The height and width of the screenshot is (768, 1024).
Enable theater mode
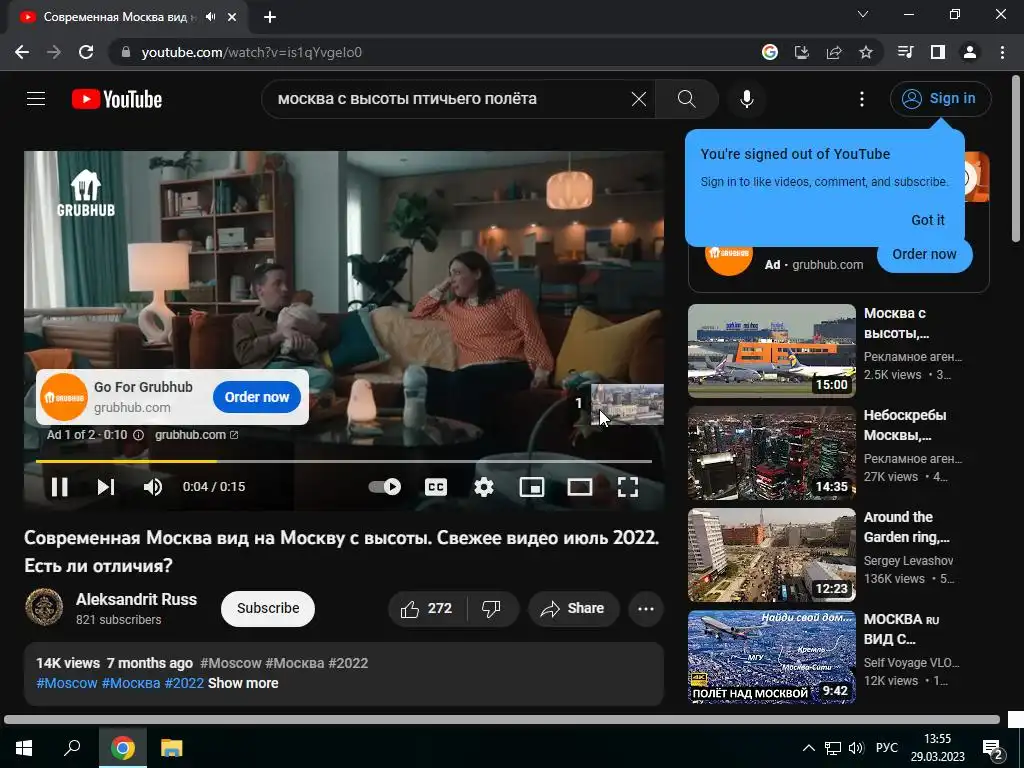tap(579, 487)
